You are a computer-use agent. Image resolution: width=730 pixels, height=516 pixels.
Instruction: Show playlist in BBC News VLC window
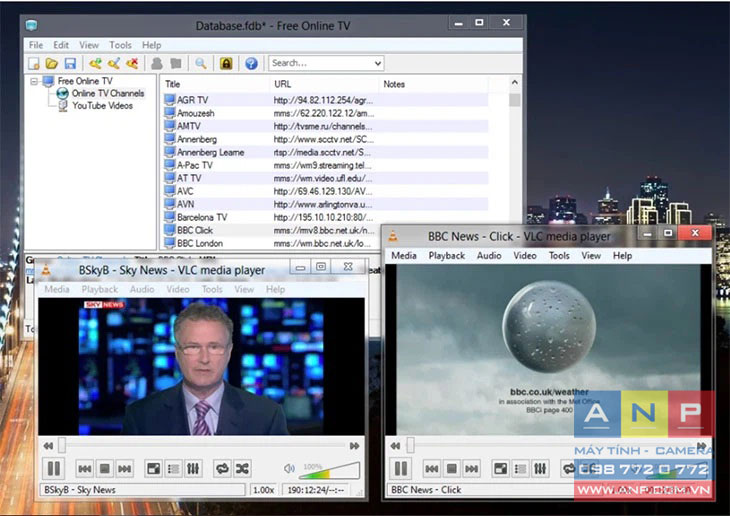(520, 469)
